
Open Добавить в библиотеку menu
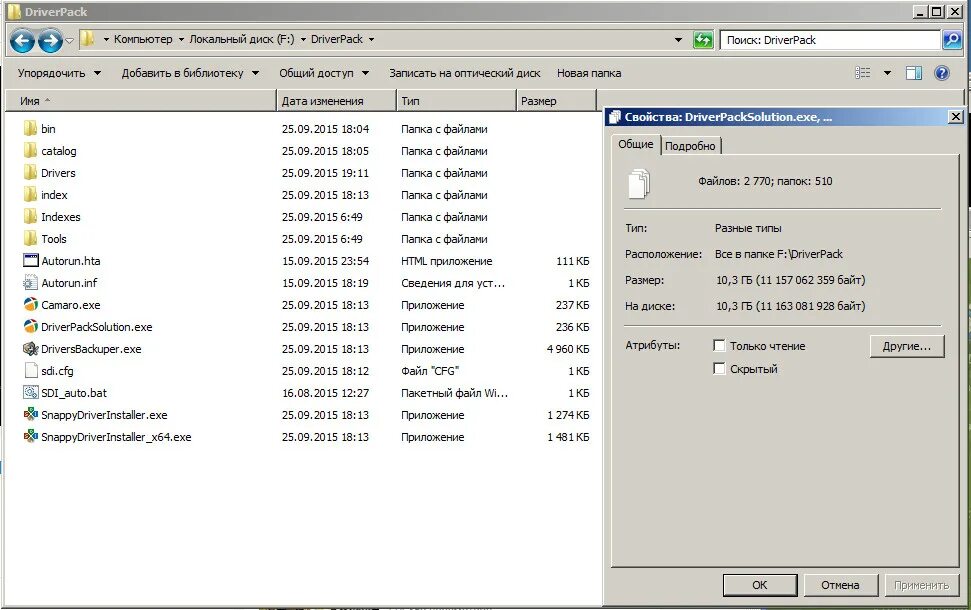click(190, 73)
